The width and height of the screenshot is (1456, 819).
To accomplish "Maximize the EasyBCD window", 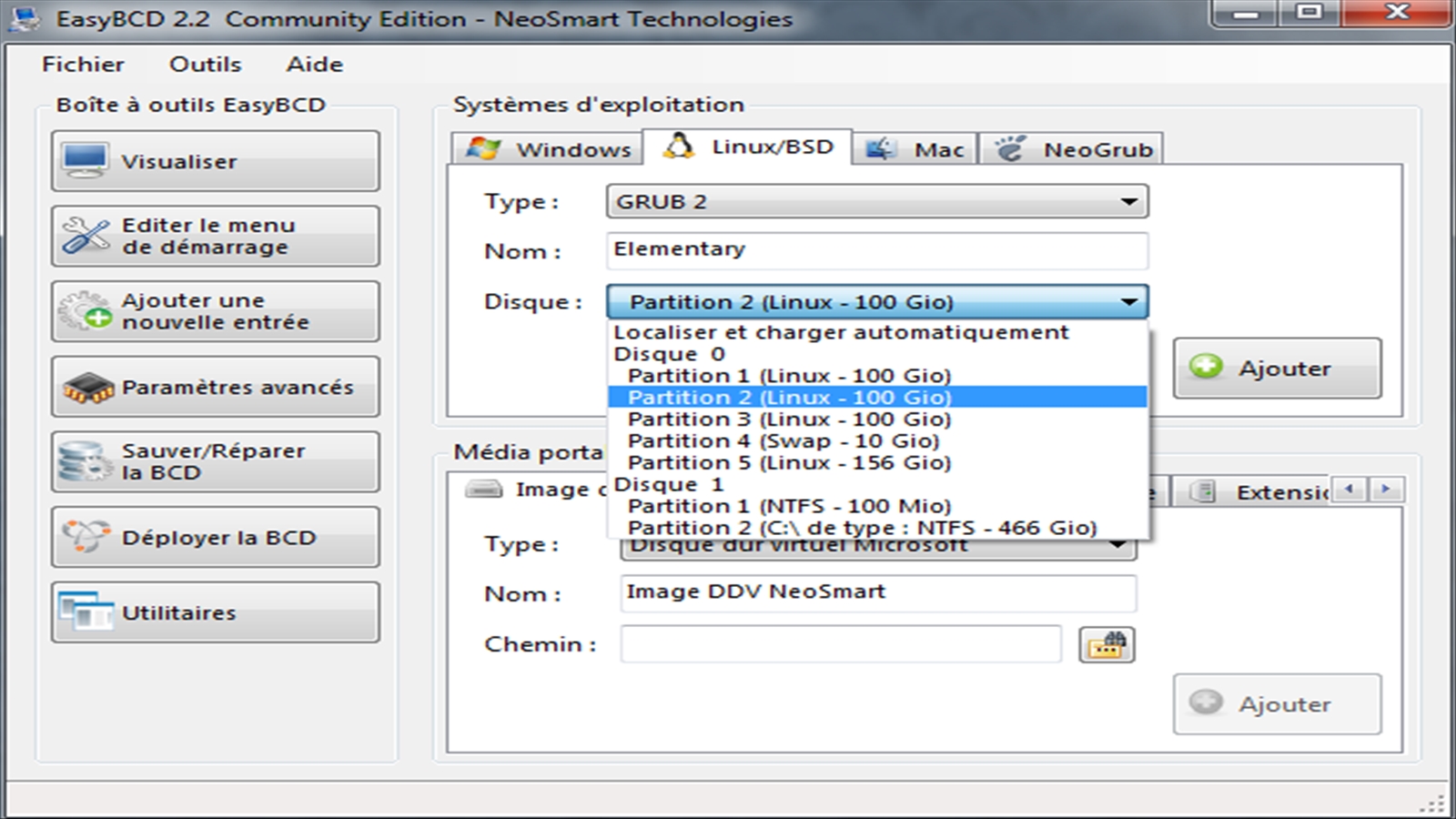I will [x=1309, y=14].
